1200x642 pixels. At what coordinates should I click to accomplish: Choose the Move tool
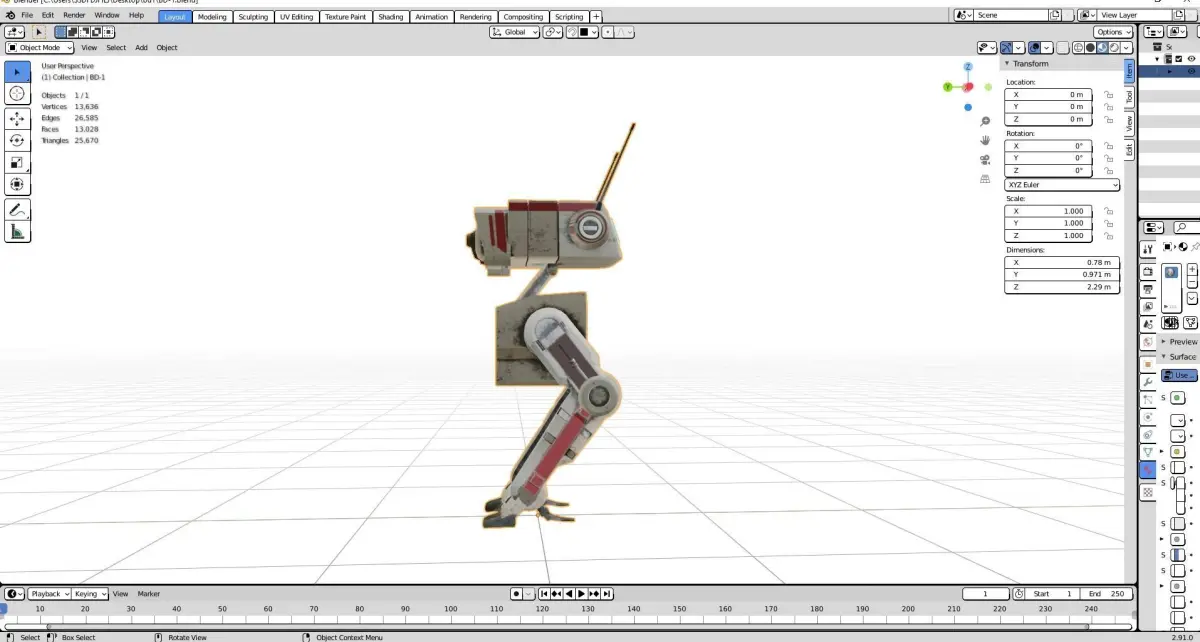[17, 118]
